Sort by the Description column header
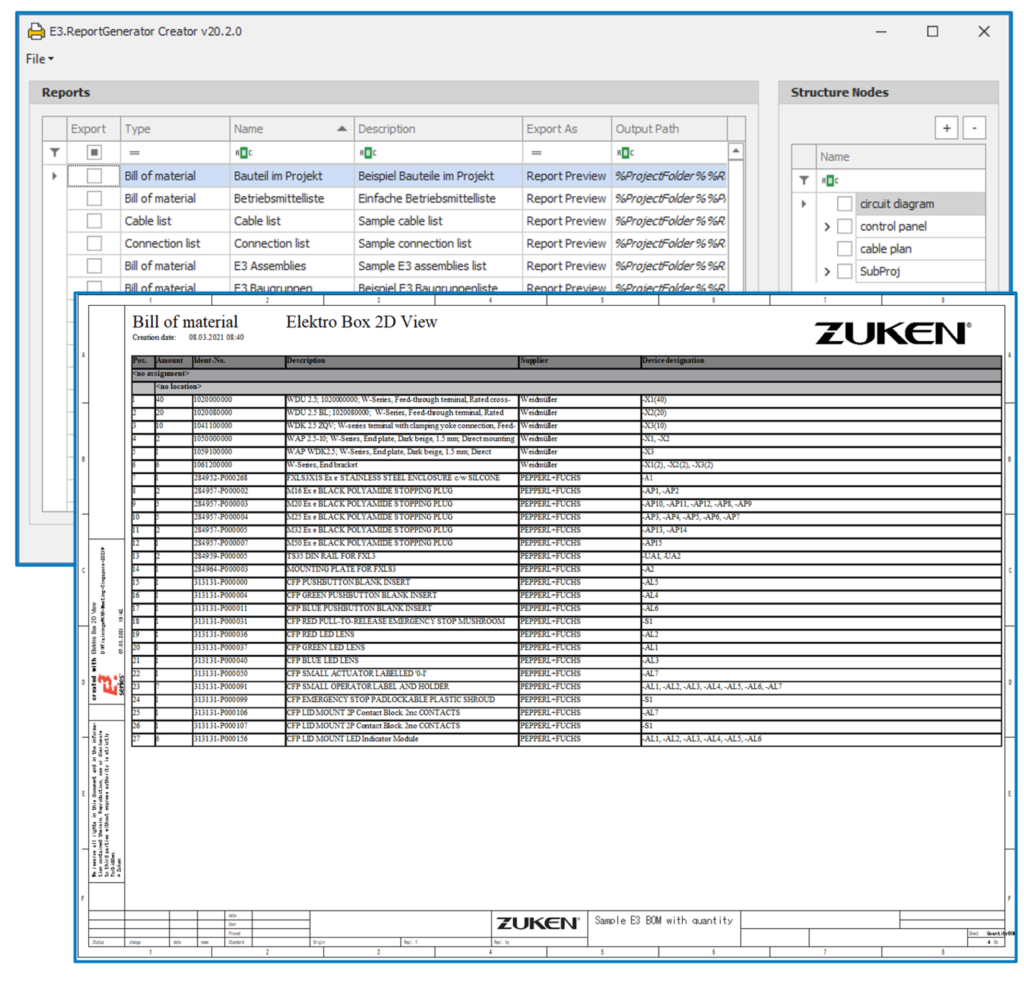 coord(438,129)
